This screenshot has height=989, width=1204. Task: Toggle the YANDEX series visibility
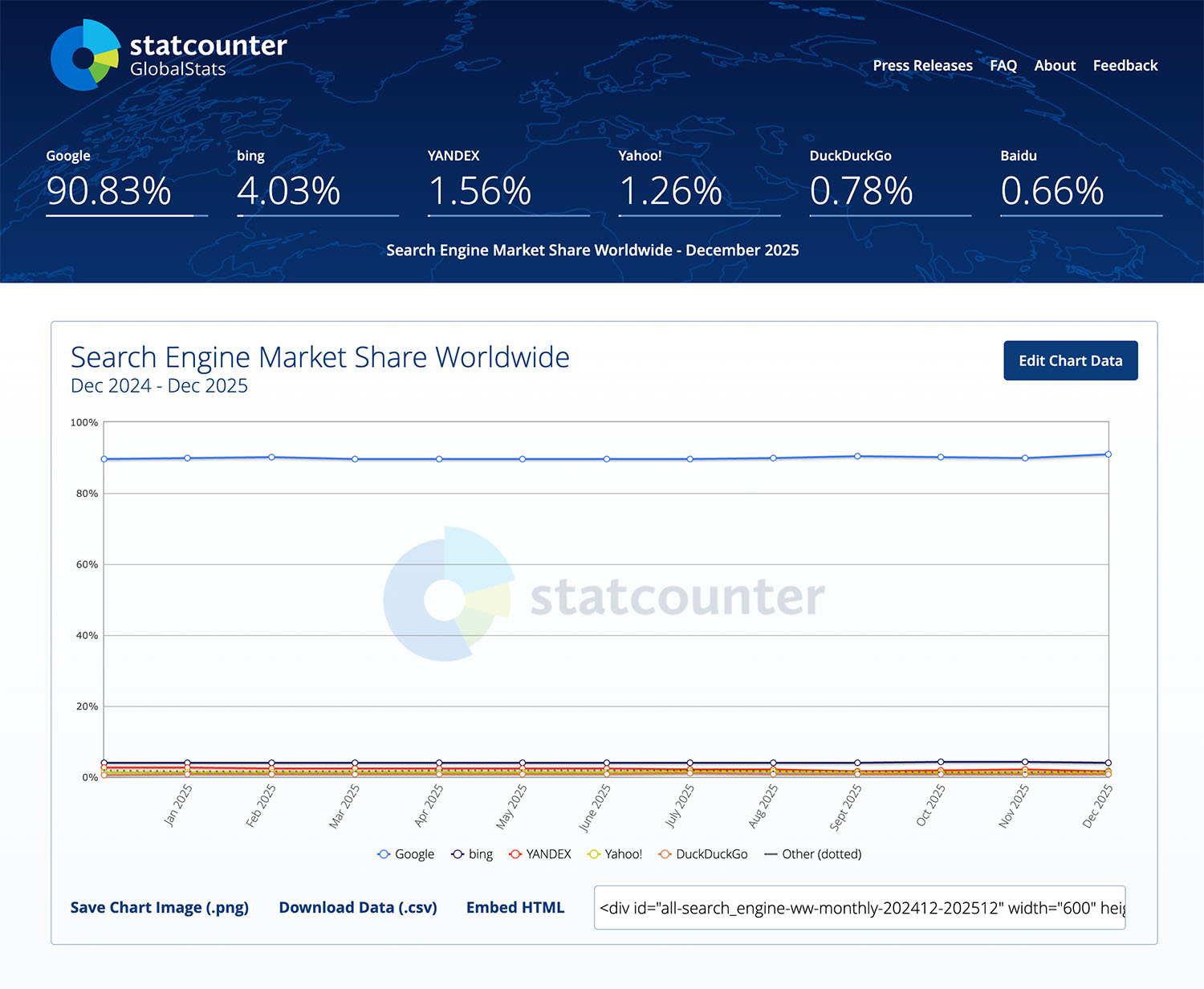(x=548, y=853)
